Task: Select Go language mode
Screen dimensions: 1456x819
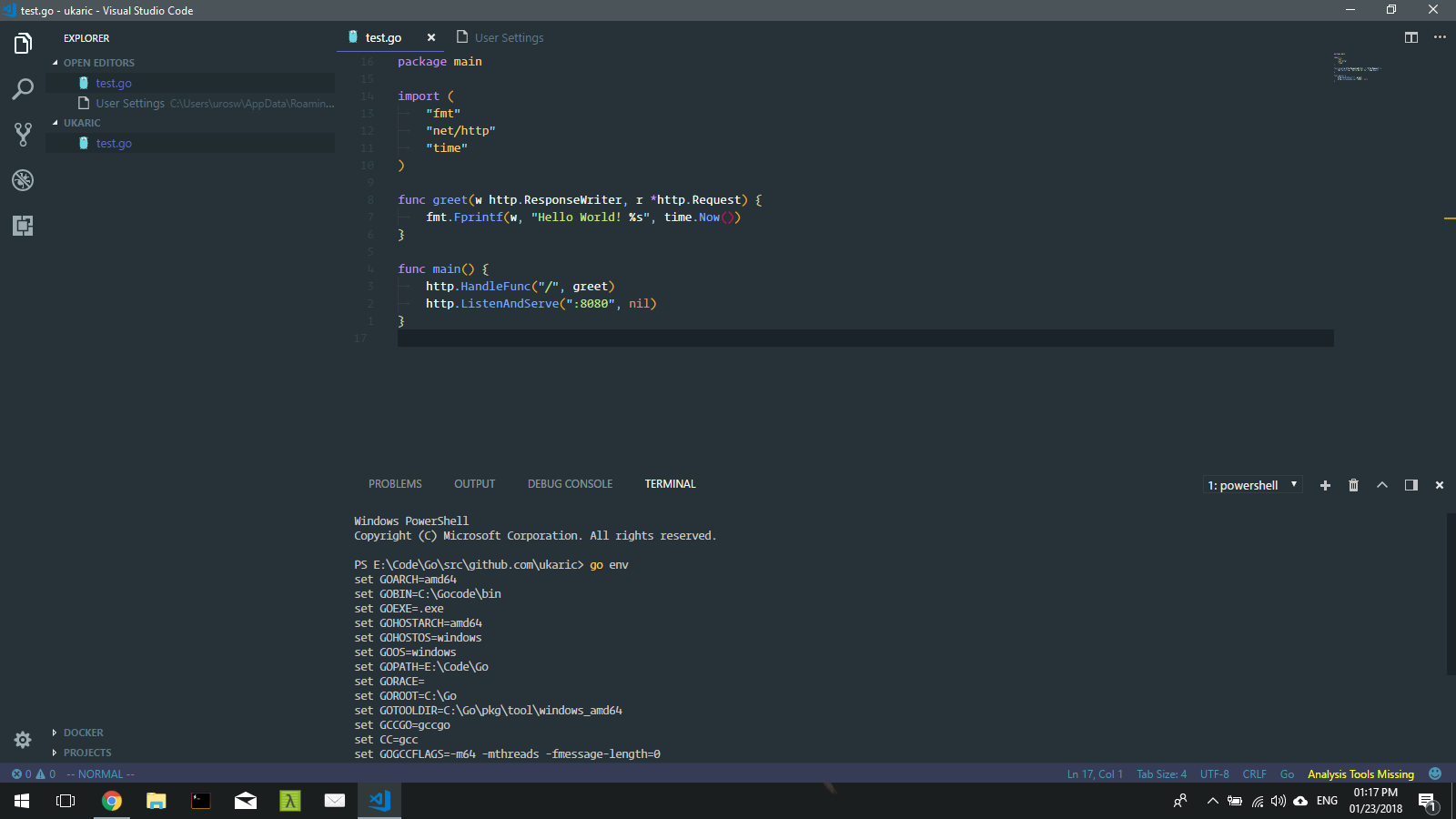Action: [x=1287, y=773]
